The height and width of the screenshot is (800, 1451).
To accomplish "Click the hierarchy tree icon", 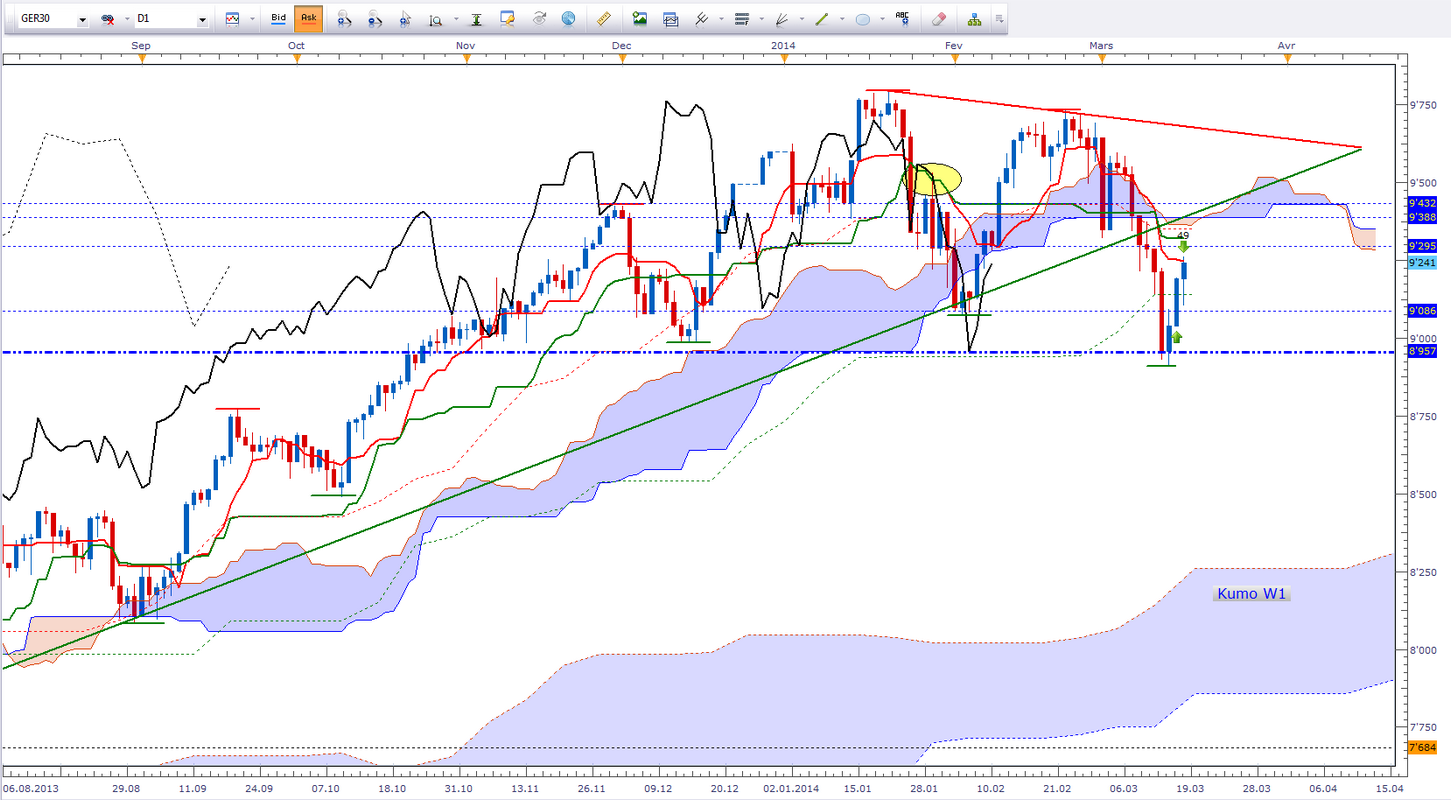I will (x=973, y=18).
